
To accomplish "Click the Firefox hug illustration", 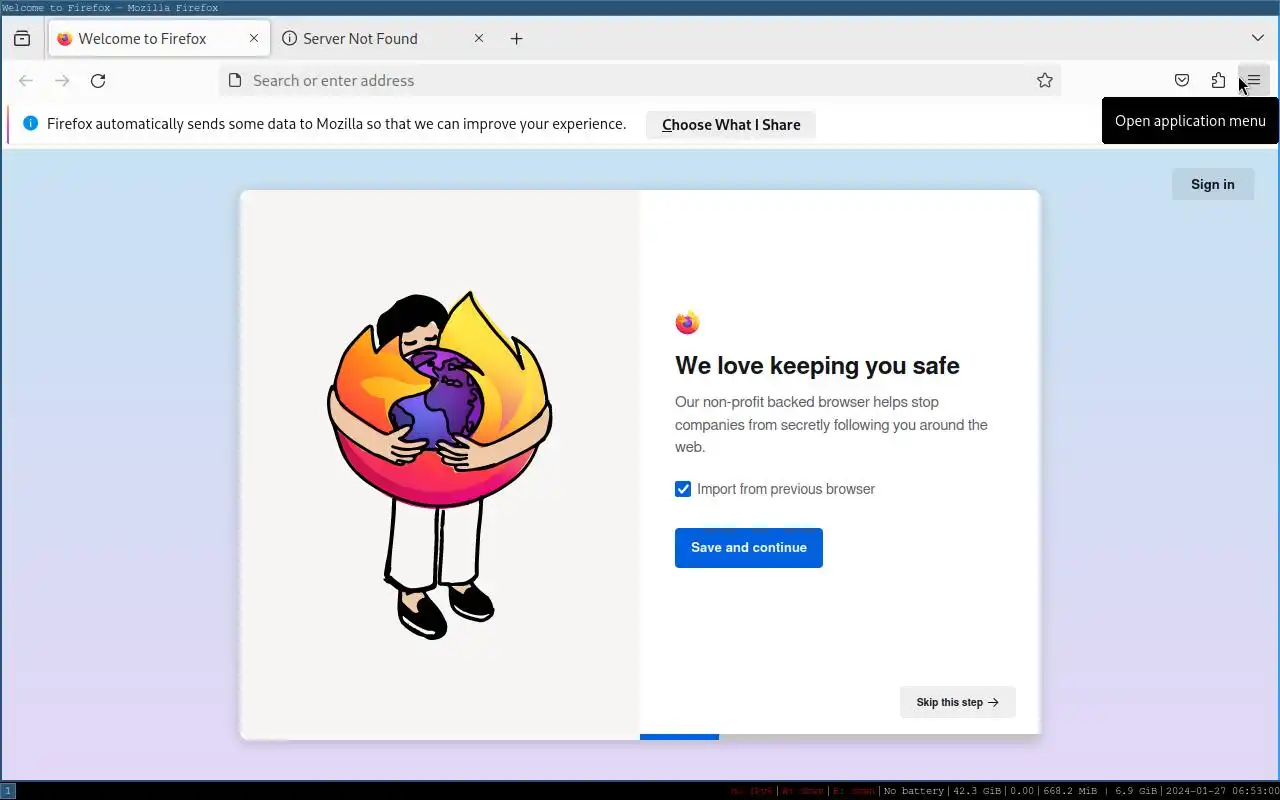I will (440, 465).
